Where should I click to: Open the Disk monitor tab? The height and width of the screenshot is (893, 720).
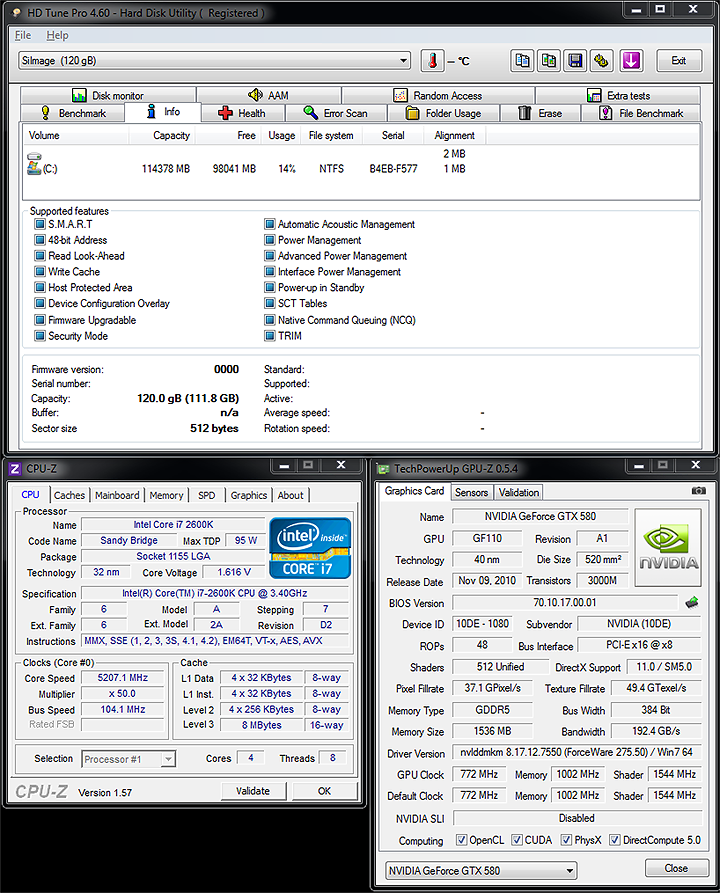108,95
